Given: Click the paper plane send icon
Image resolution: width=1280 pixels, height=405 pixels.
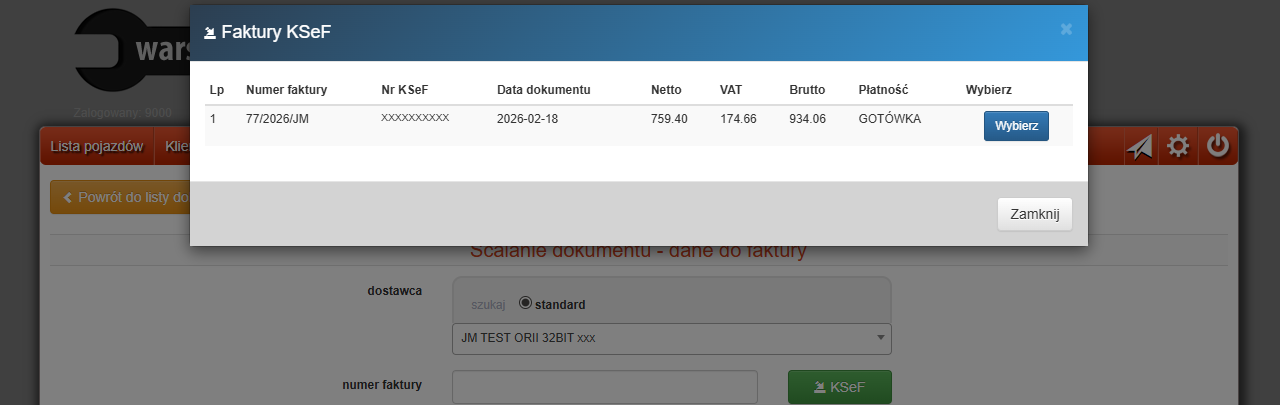Looking at the screenshot, I should (x=1139, y=146).
